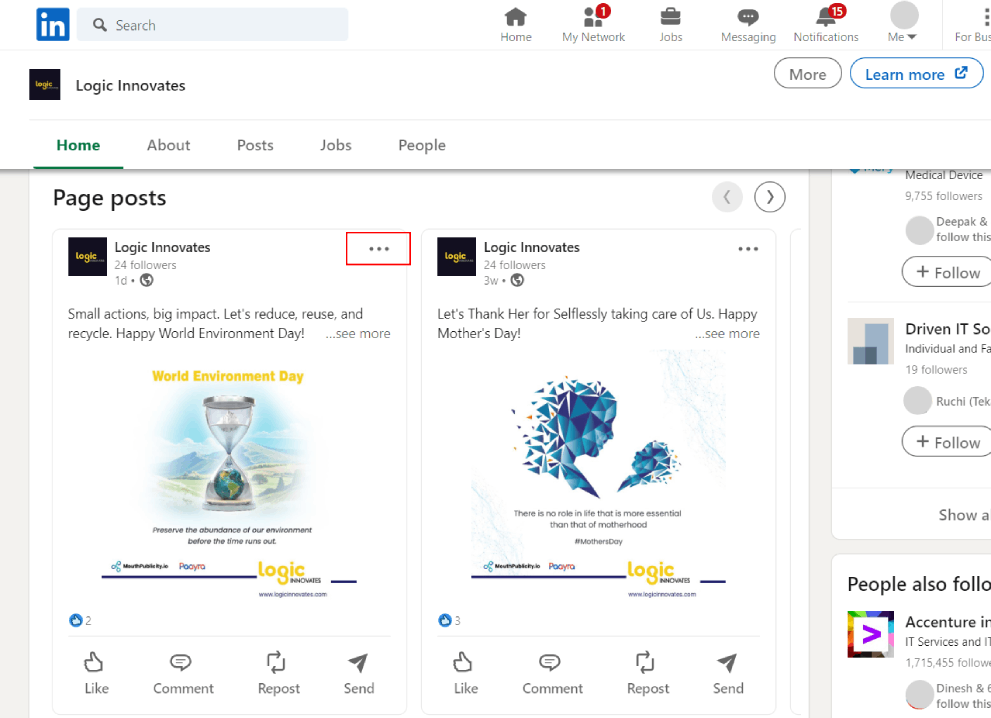Click the search magnifier icon
The width and height of the screenshot is (991, 718).
coord(100,25)
